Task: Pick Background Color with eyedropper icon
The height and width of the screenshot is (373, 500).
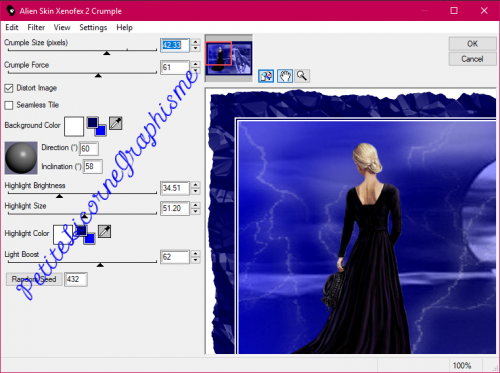Action: pos(116,123)
